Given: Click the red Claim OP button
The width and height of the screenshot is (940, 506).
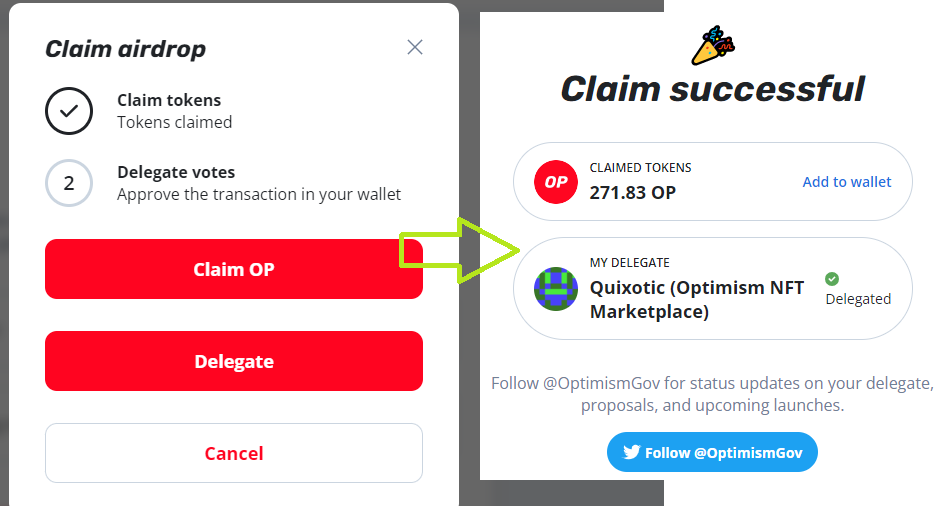Looking at the screenshot, I should (234, 269).
